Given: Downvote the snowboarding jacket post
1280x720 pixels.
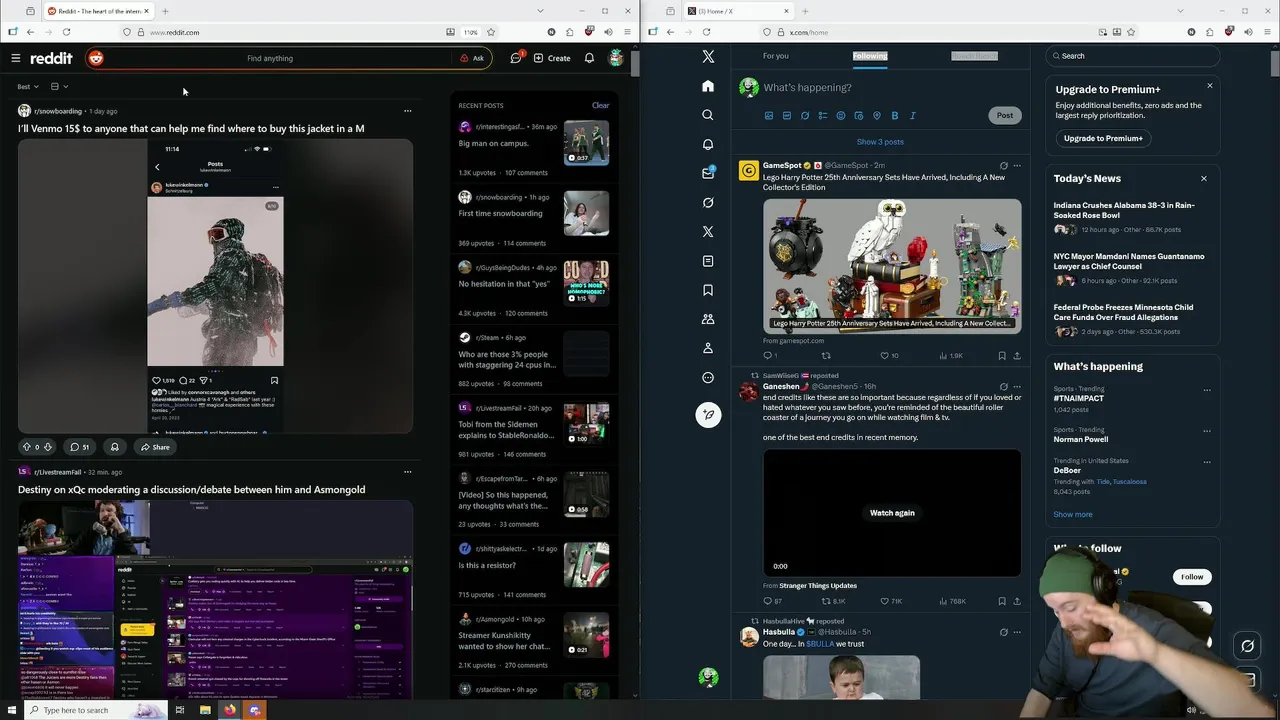Looking at the screenshot, I should click(47, 447).
